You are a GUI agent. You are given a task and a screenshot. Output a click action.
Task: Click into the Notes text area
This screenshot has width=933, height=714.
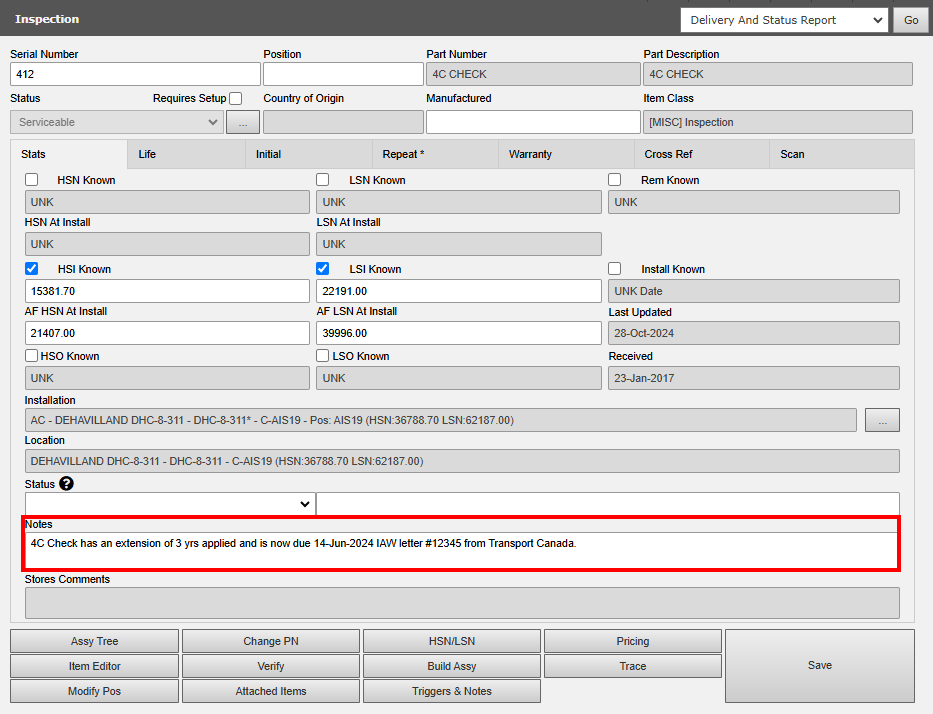[462, 550]
